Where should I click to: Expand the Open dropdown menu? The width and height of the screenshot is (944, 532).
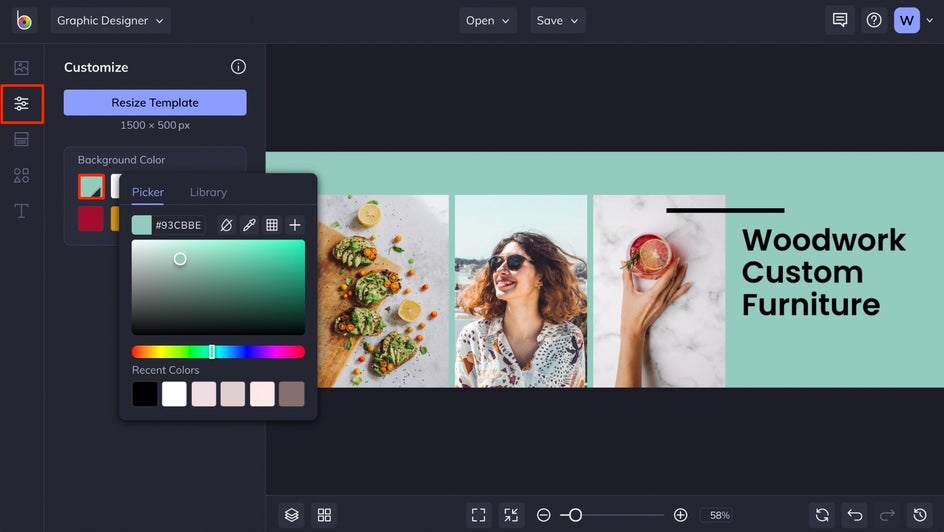tap(487, 21)
